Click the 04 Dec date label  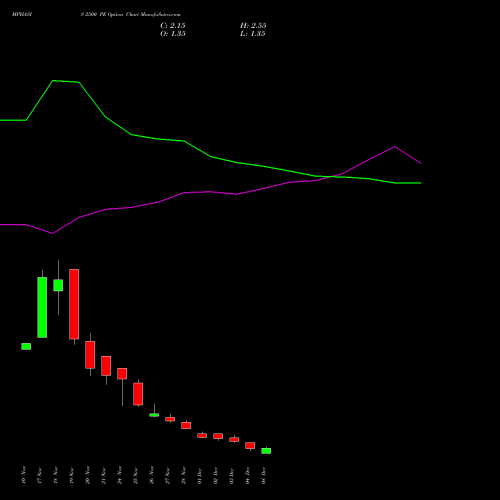248,475
